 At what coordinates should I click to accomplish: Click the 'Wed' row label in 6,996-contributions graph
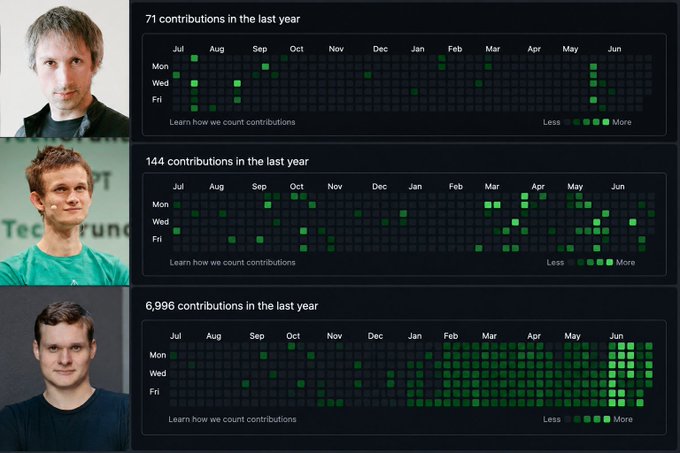[157, 373]
